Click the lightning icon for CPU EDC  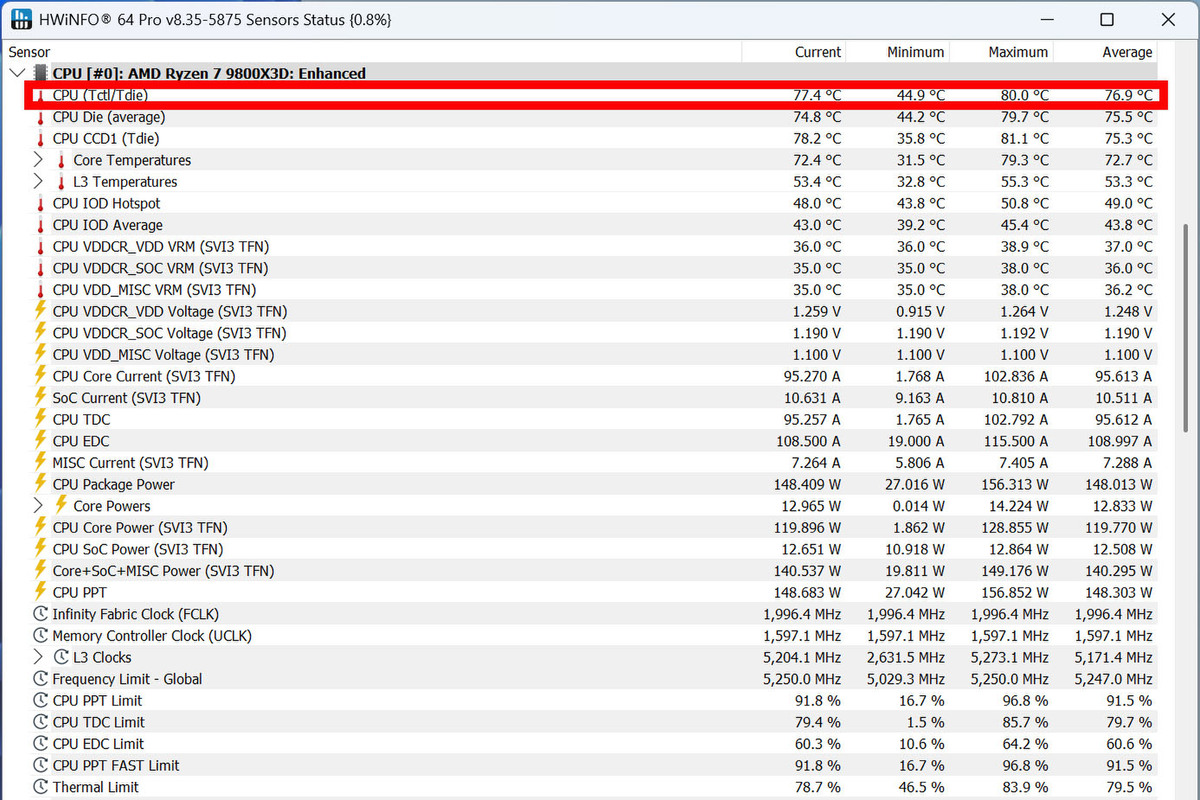[41, 441]
